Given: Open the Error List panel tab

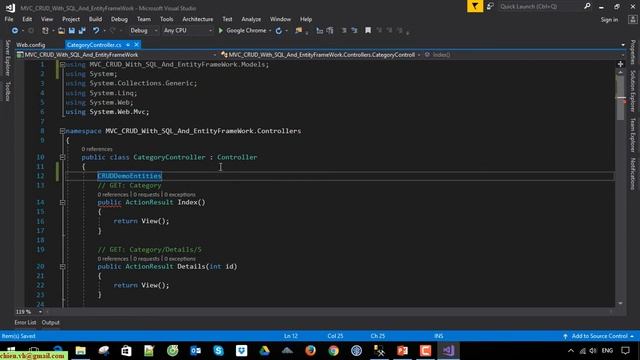Looking at the screenshot, I should [25, 322].
